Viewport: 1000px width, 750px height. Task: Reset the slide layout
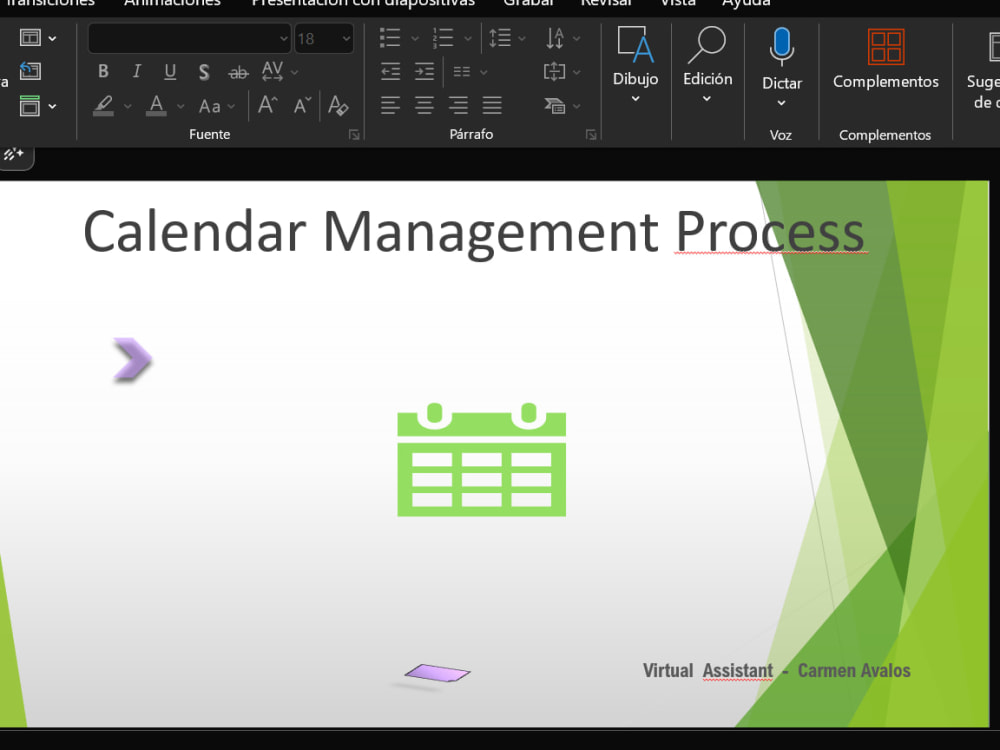(x=30, y=71)
